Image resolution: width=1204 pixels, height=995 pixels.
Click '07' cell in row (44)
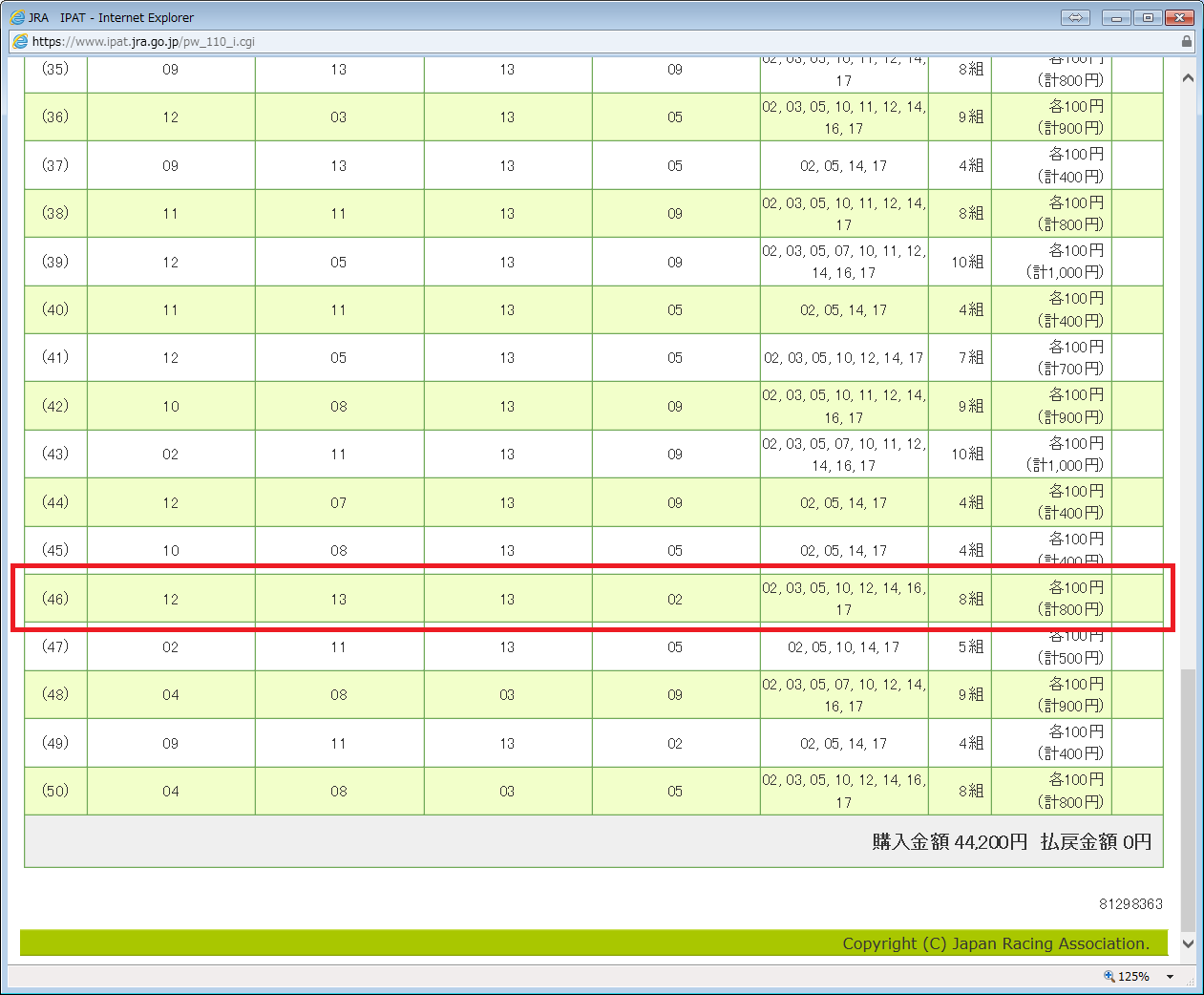pyautogui.click(x=339, y=502)
